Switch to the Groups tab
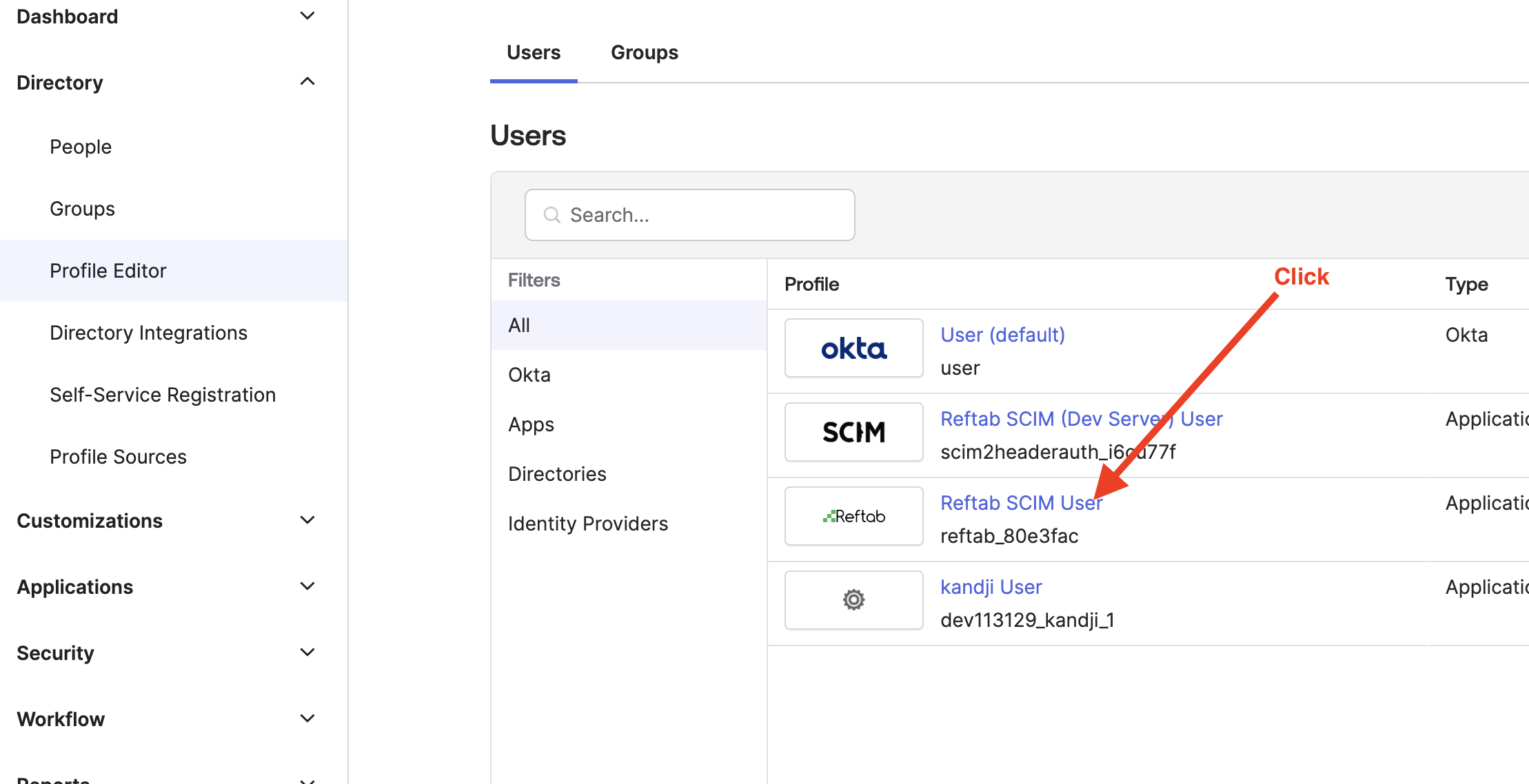The image size is (1529, 784). (645, 52)
